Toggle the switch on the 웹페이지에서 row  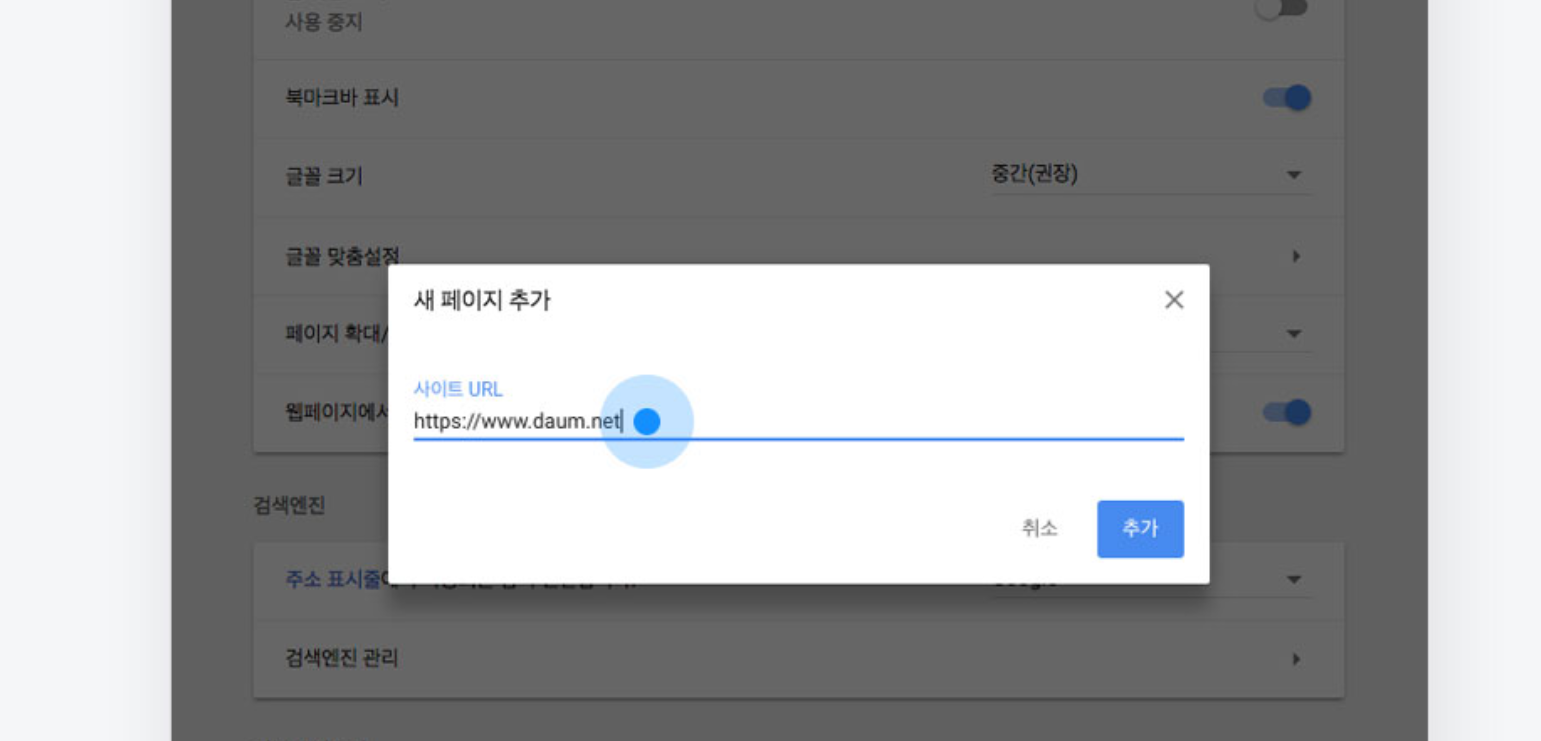pyautogui.click(x=1286, y=412)
